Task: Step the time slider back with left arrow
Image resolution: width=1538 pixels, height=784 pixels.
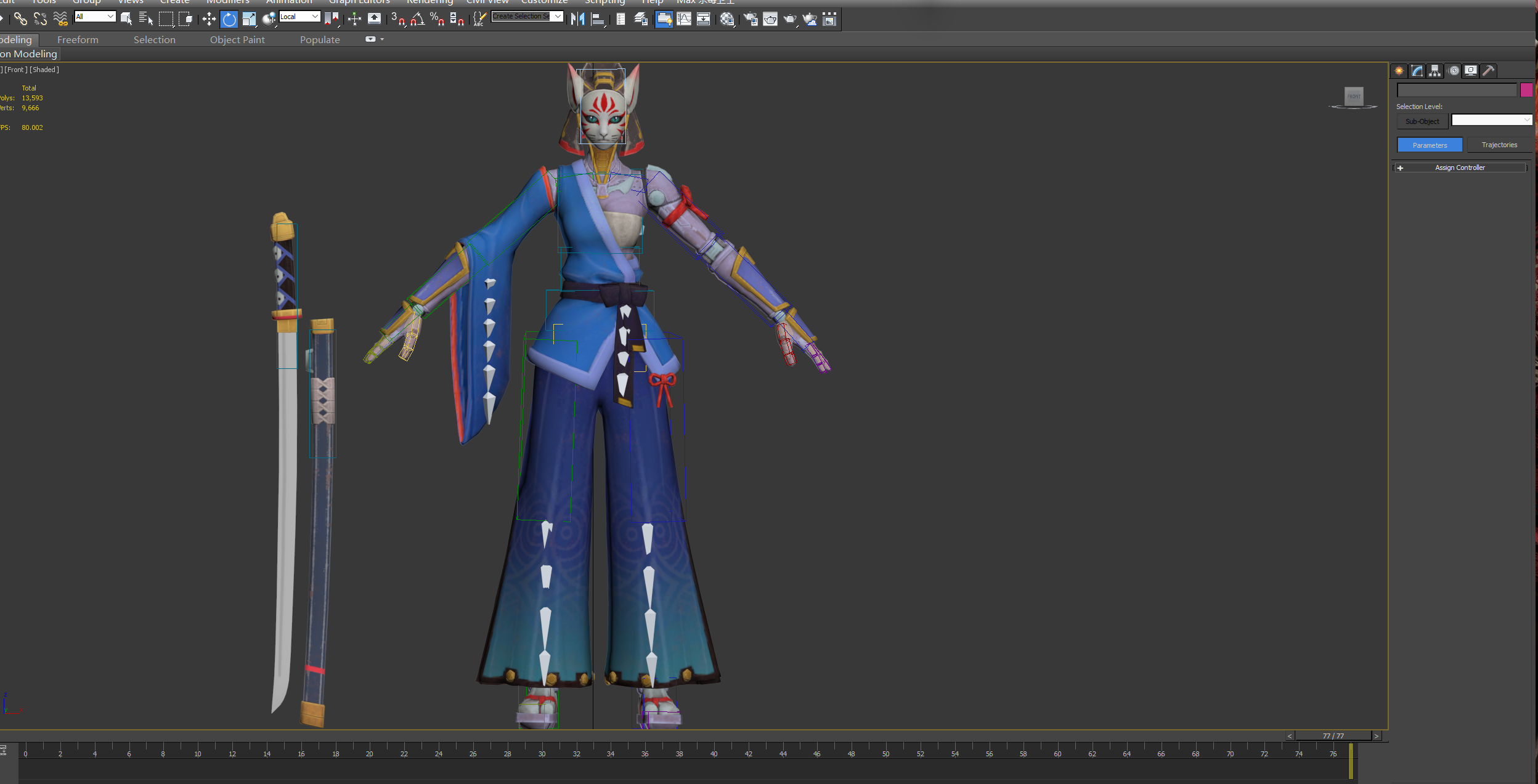Action: point(1290,736)
